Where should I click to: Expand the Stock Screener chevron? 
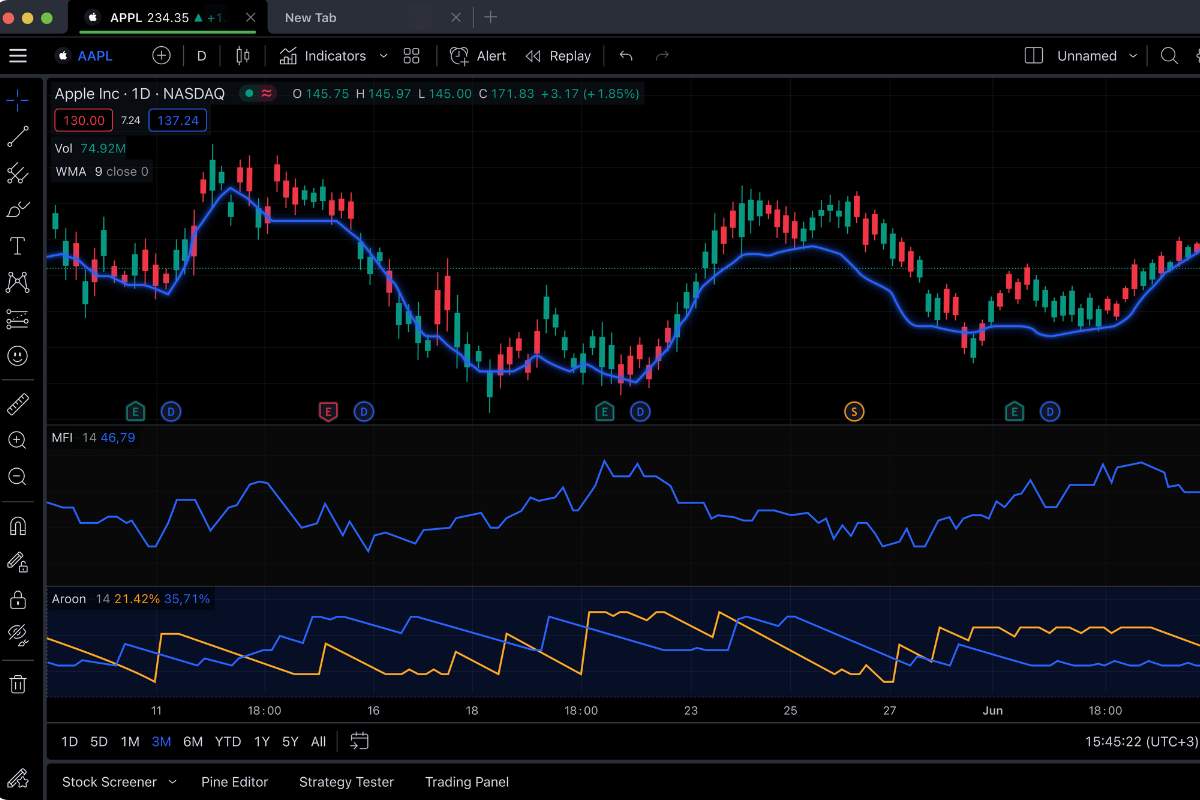172,782
